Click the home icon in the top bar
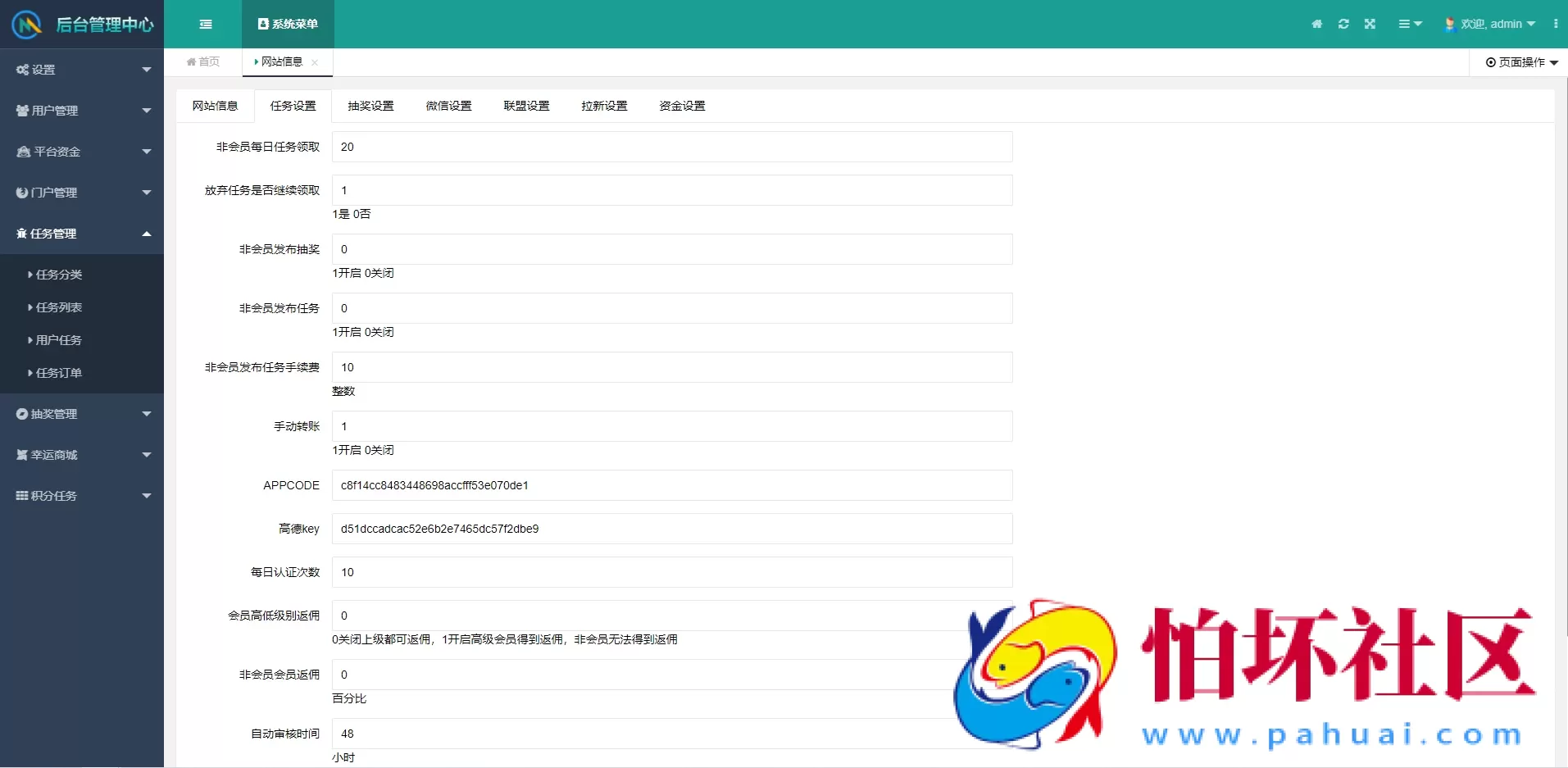The height and width of the screenshot is (768, 1568). point(1317,24)
